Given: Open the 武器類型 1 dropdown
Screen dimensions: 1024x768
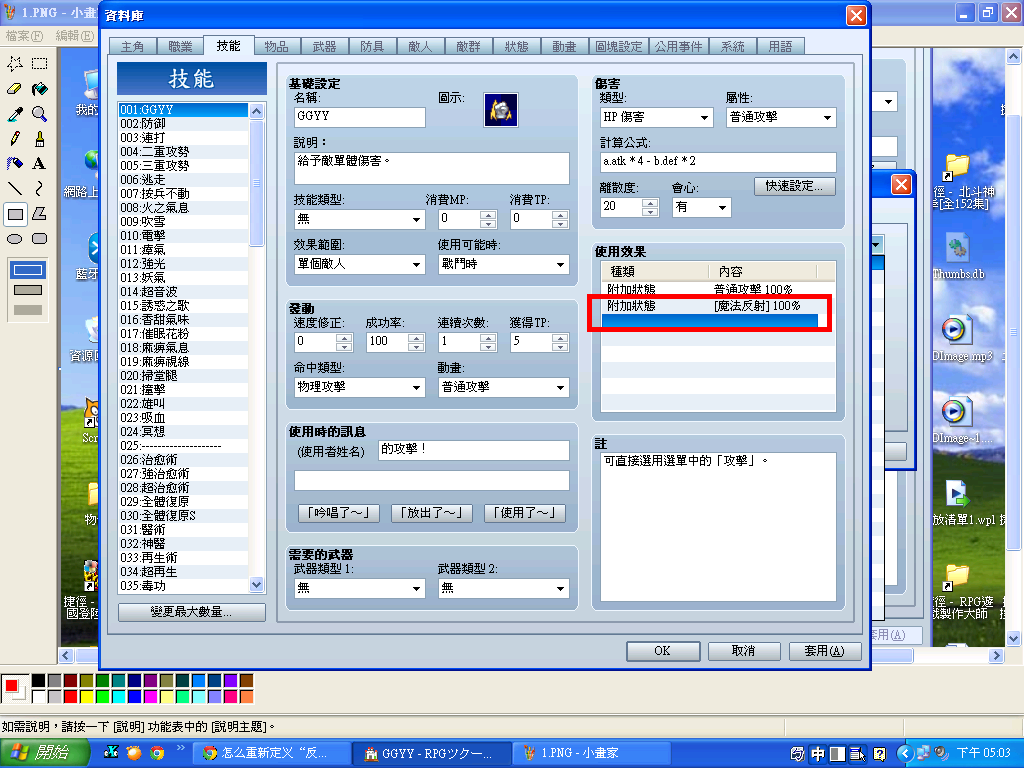Looking at the screenshot, I should point(359,588).
